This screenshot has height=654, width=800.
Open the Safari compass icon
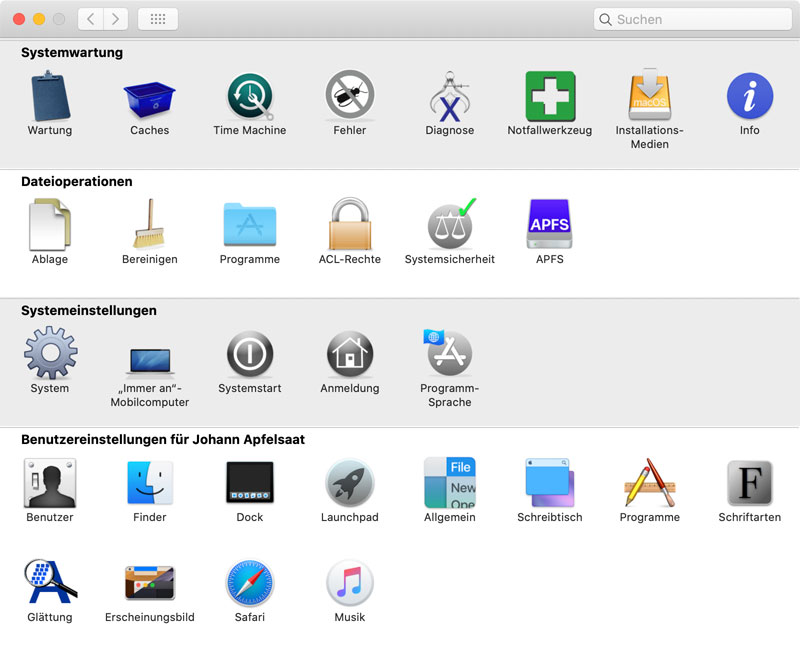tap(250, 583)
